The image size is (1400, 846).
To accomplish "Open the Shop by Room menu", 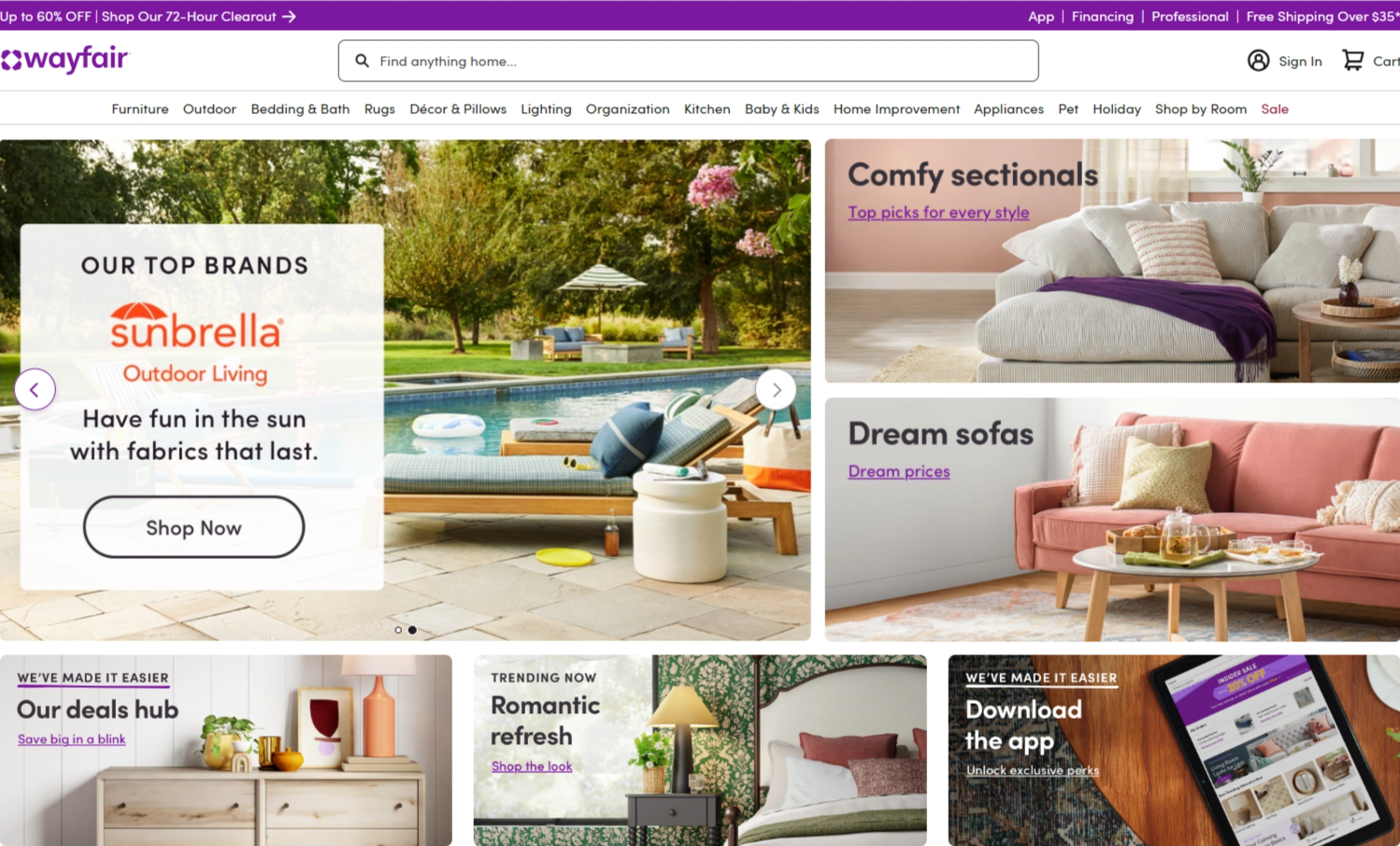I will click(1201, 109).
